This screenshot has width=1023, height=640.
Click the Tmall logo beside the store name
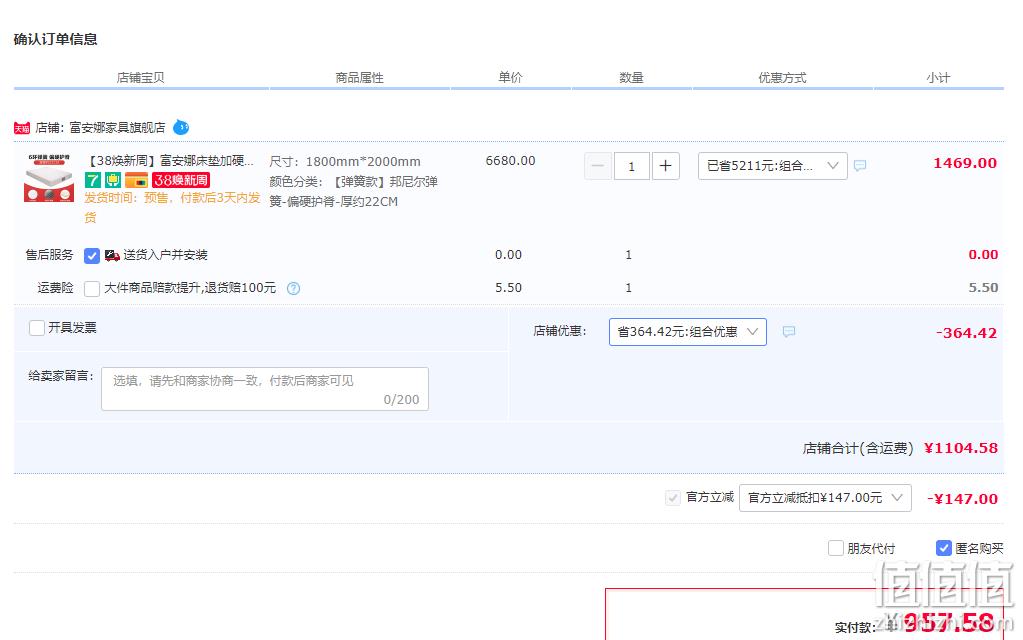pos(22,128)
